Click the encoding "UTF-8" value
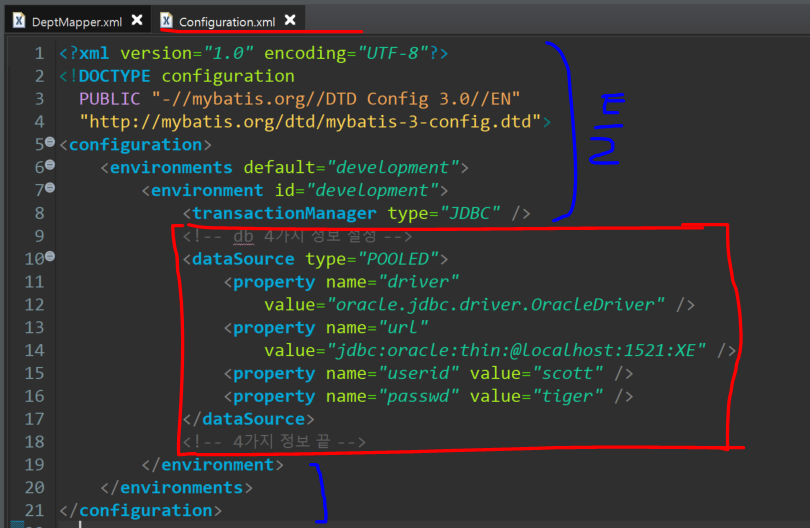This screenshot has height=528, width=810. click(x=393, y=53)
